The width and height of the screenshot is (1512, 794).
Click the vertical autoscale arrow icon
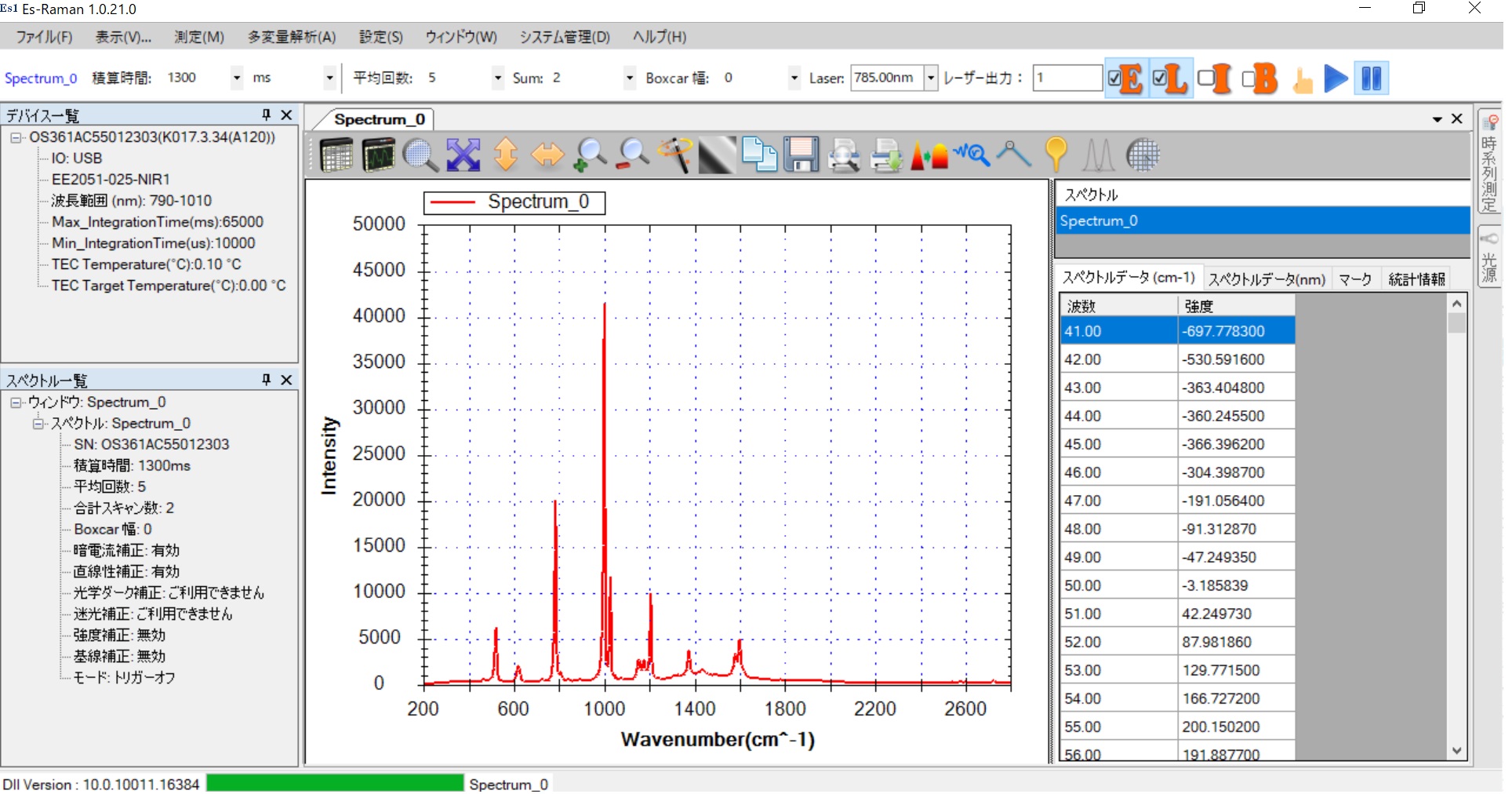[x=506, y=155]
